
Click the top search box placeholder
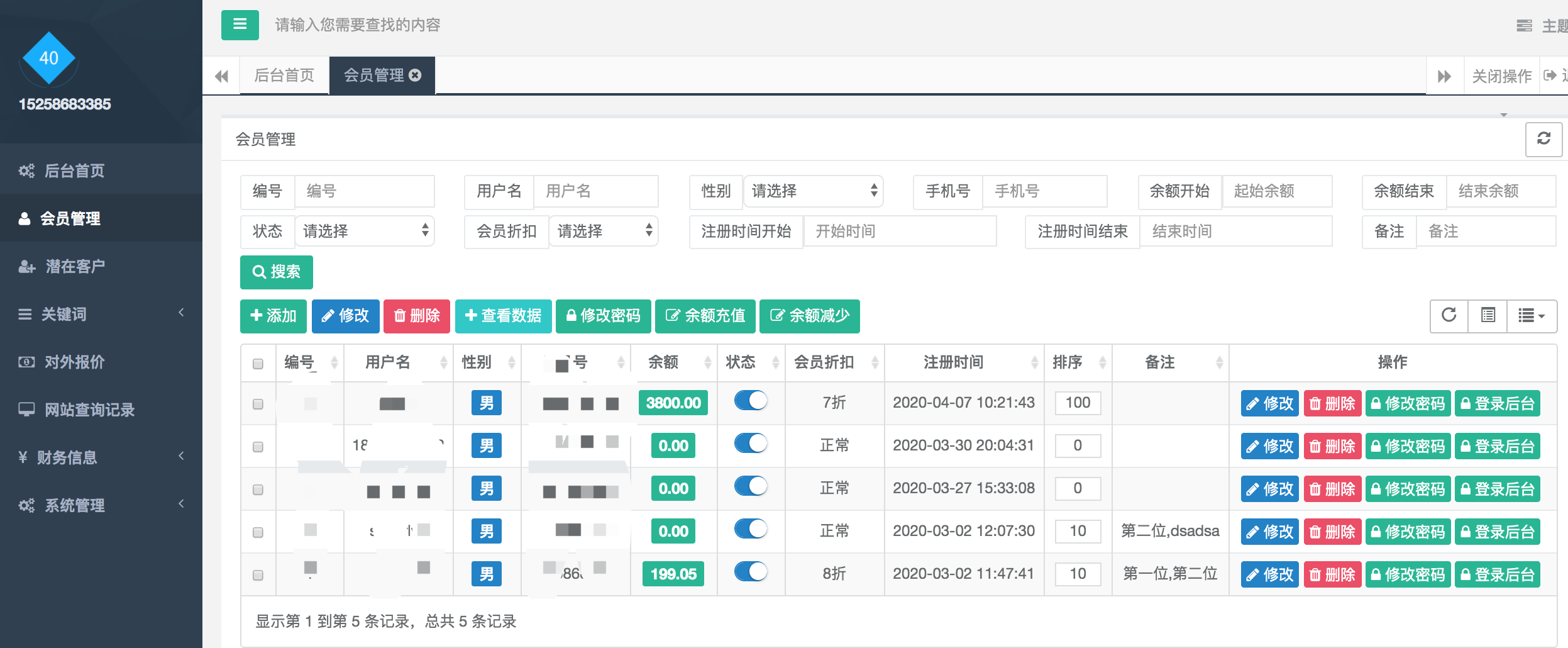357,25
